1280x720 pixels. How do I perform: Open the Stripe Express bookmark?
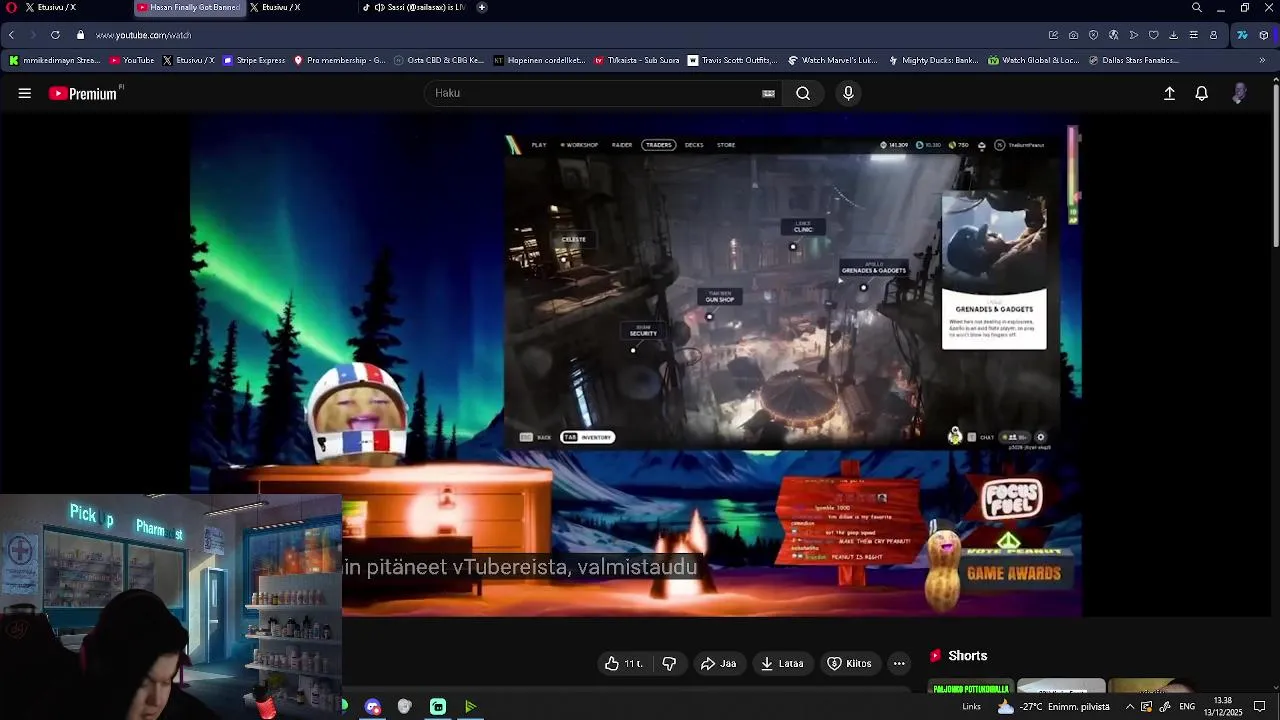[254, 60]
